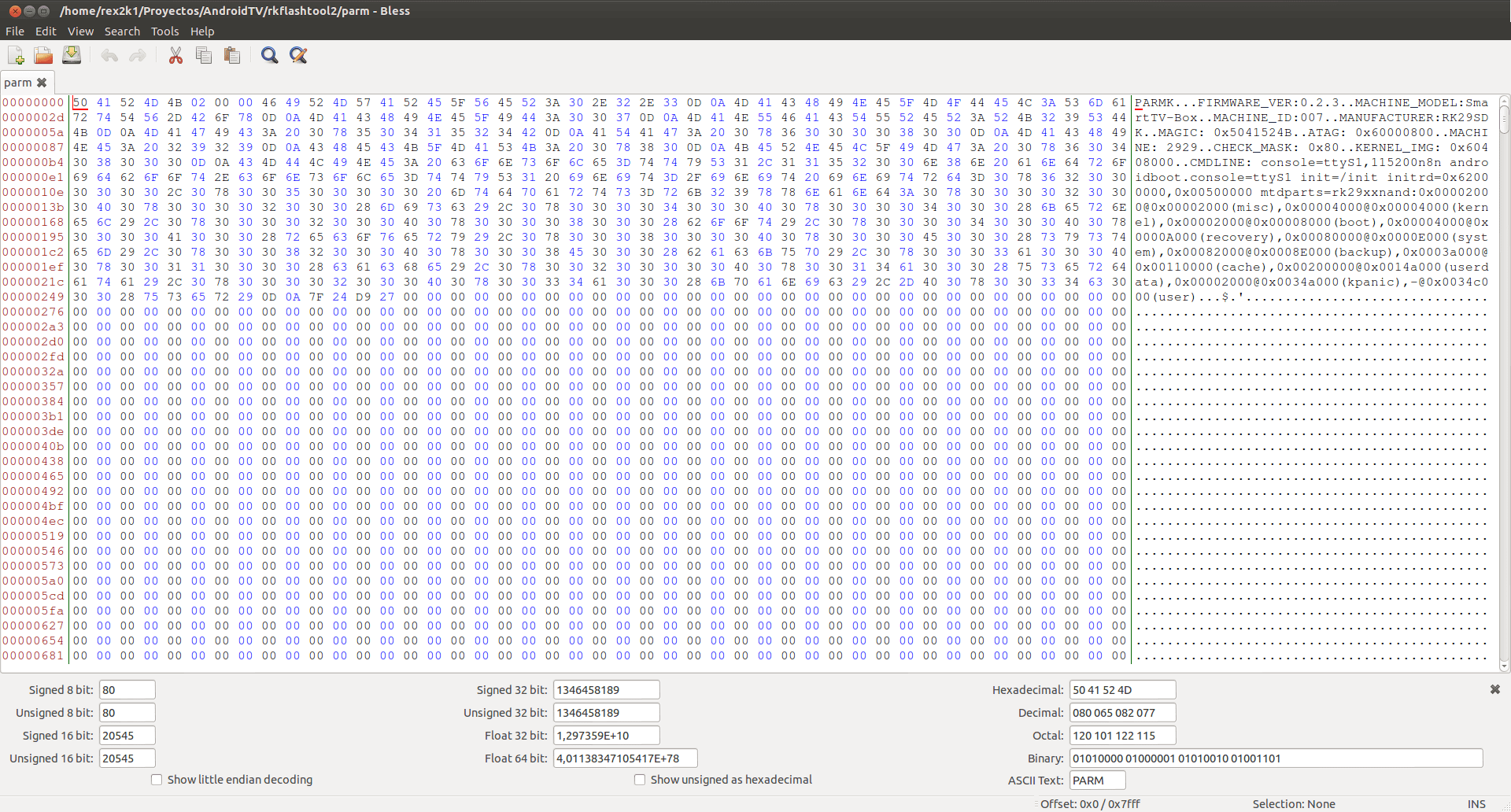Click offset row 000000b4

pos(33,162)
